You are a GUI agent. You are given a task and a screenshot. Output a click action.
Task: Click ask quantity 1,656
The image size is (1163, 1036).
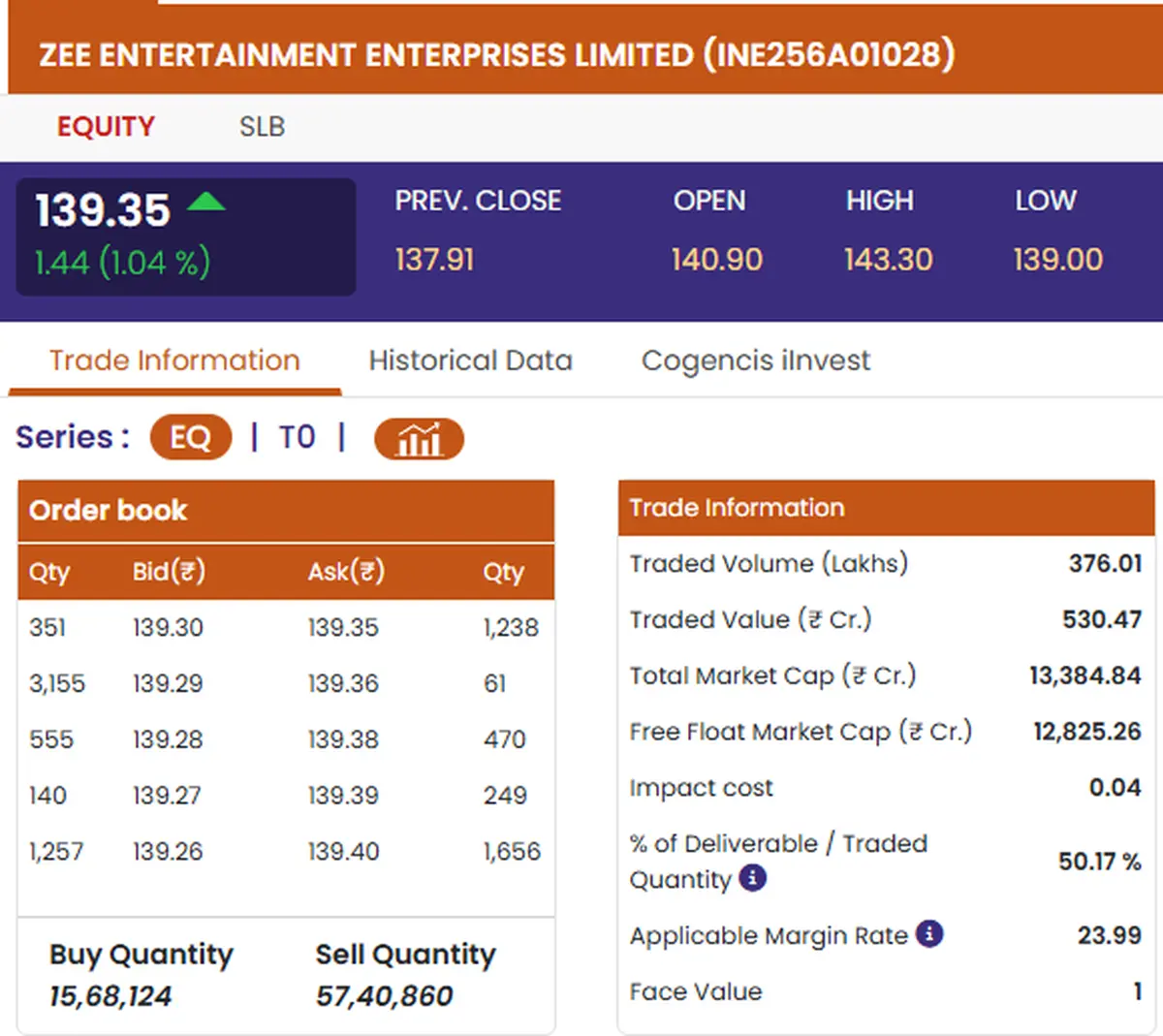tap(512, 852)
